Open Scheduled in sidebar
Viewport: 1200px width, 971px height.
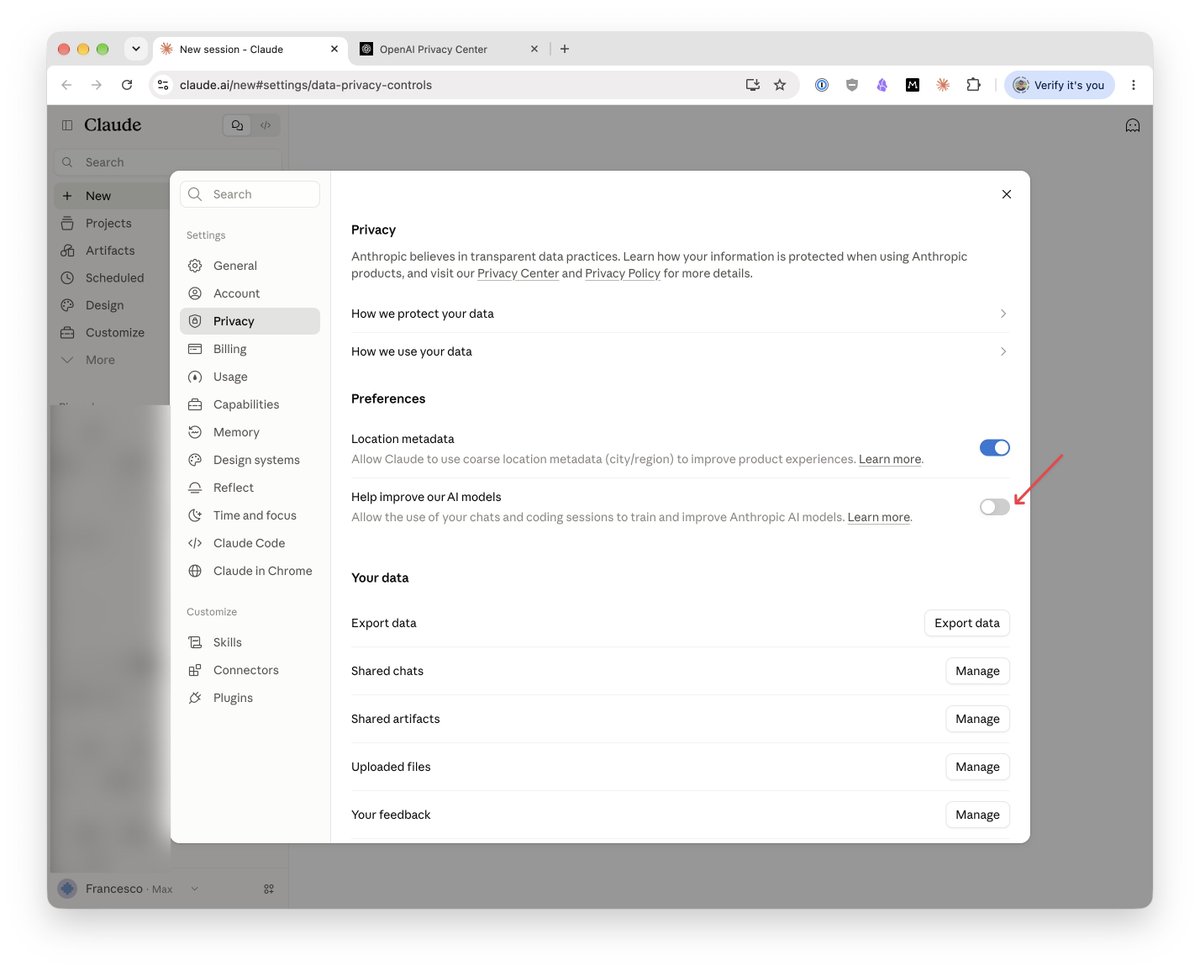110,278
